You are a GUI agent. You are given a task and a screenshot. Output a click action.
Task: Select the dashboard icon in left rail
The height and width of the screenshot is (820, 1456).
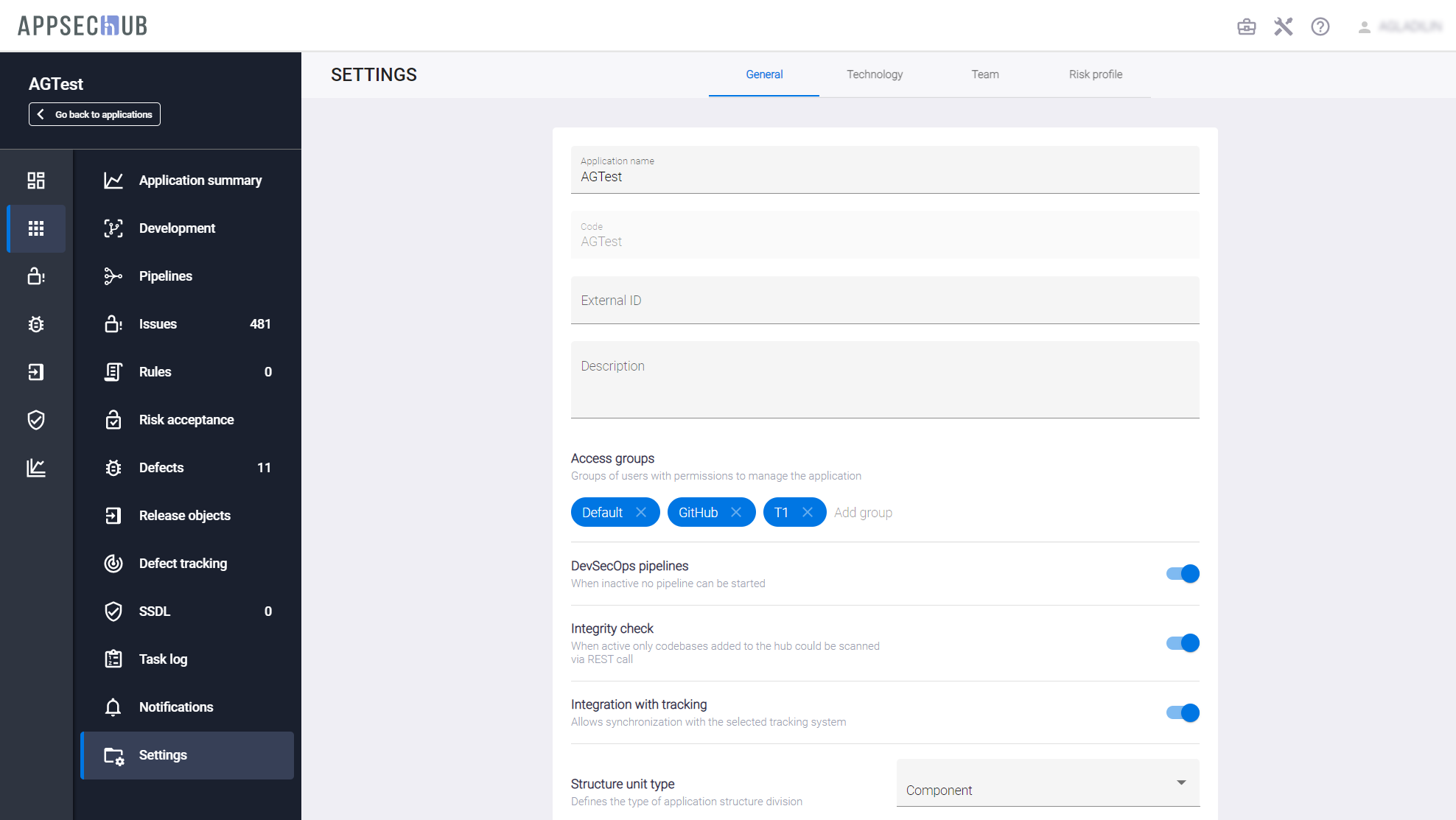(x=36, y=181)
